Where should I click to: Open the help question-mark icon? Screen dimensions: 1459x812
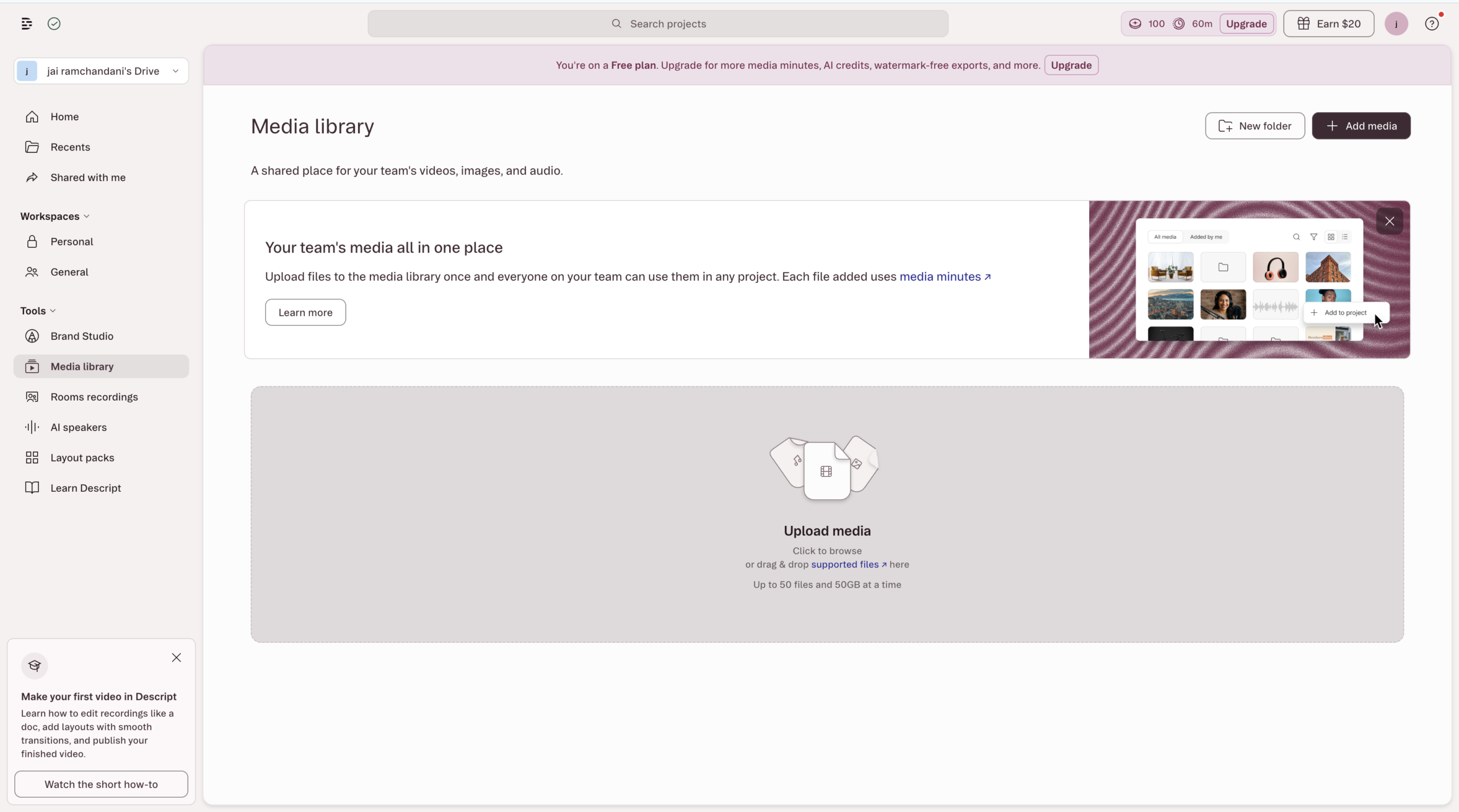(1432, 23)
